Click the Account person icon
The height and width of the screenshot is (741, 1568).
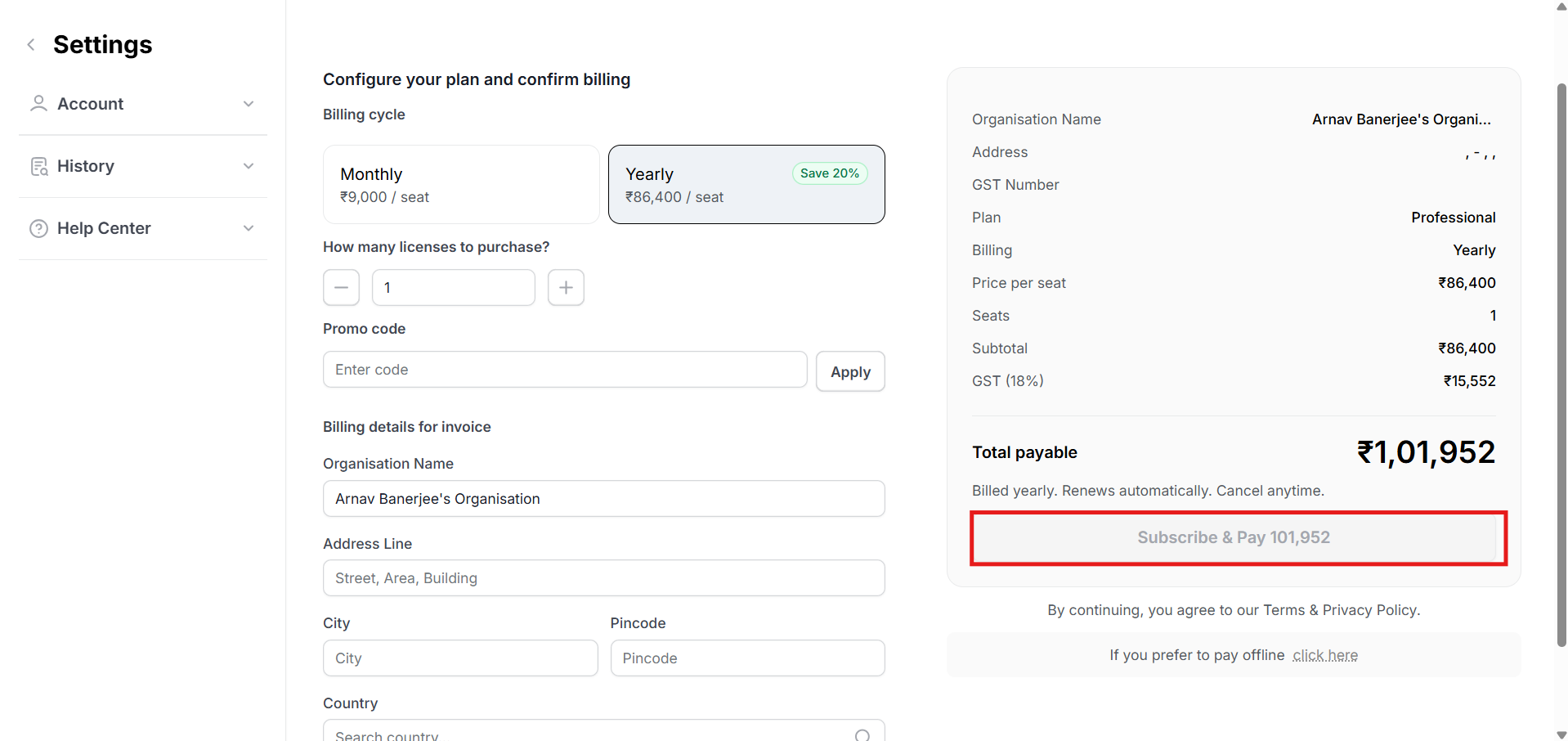coord(38,104)
